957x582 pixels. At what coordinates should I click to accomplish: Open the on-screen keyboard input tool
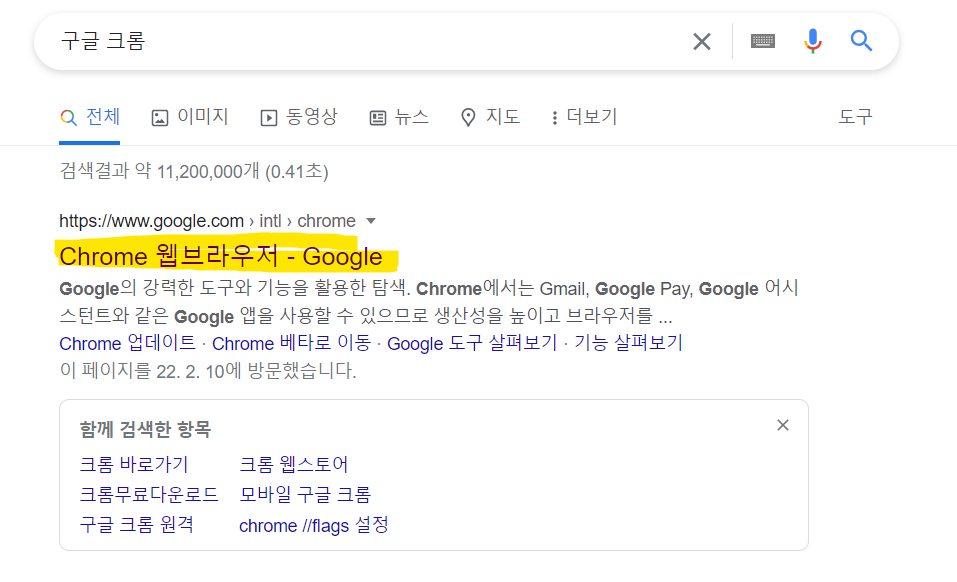762,41
